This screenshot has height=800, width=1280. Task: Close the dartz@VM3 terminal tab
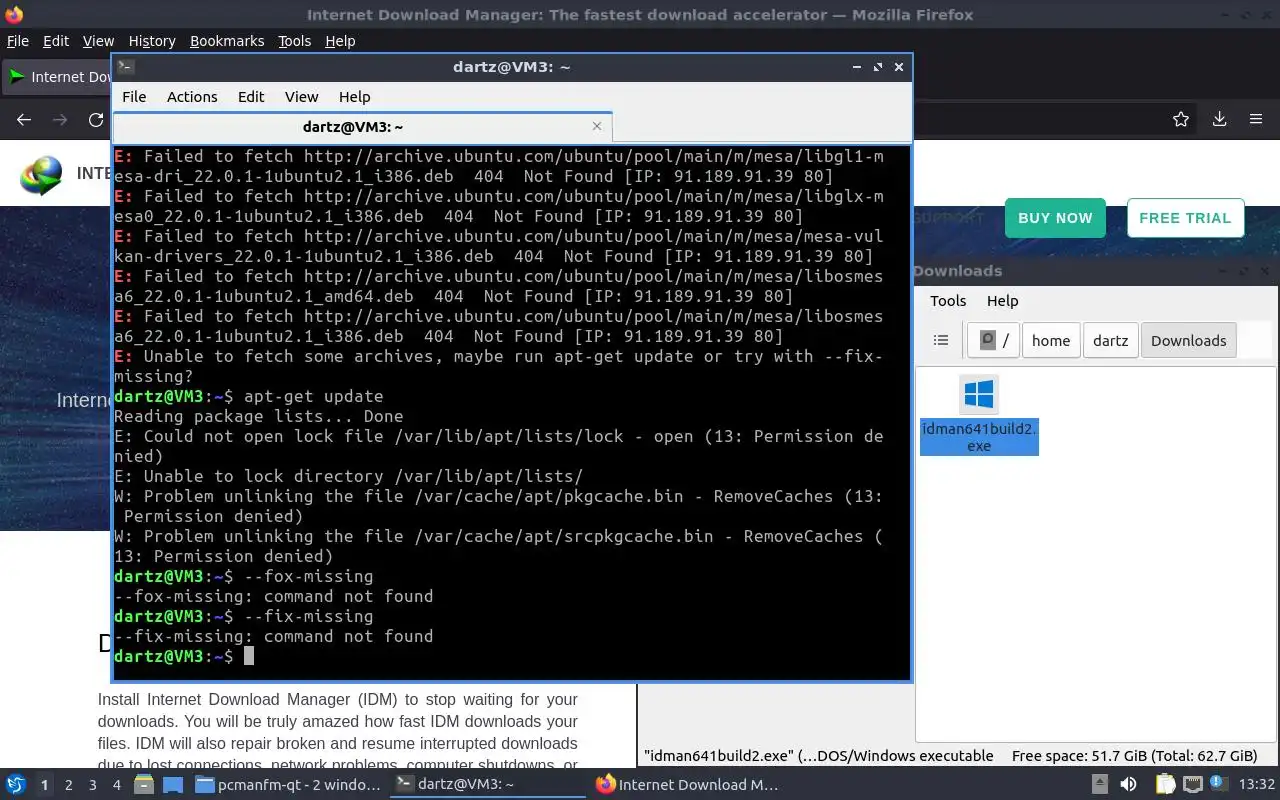pos(597,126)
